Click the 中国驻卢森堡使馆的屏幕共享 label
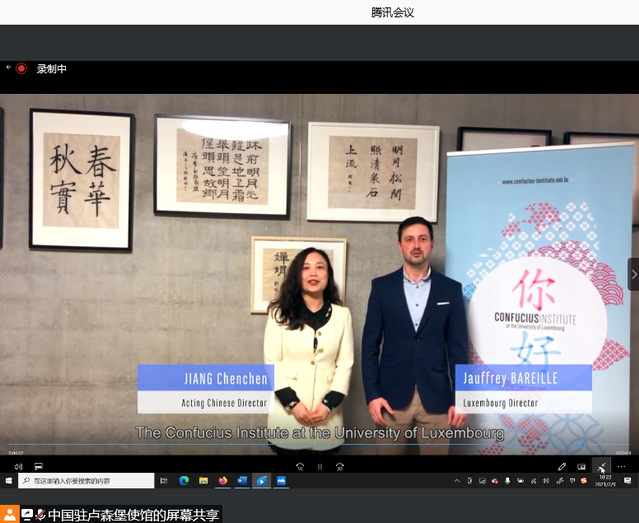 tap(134, 515)
